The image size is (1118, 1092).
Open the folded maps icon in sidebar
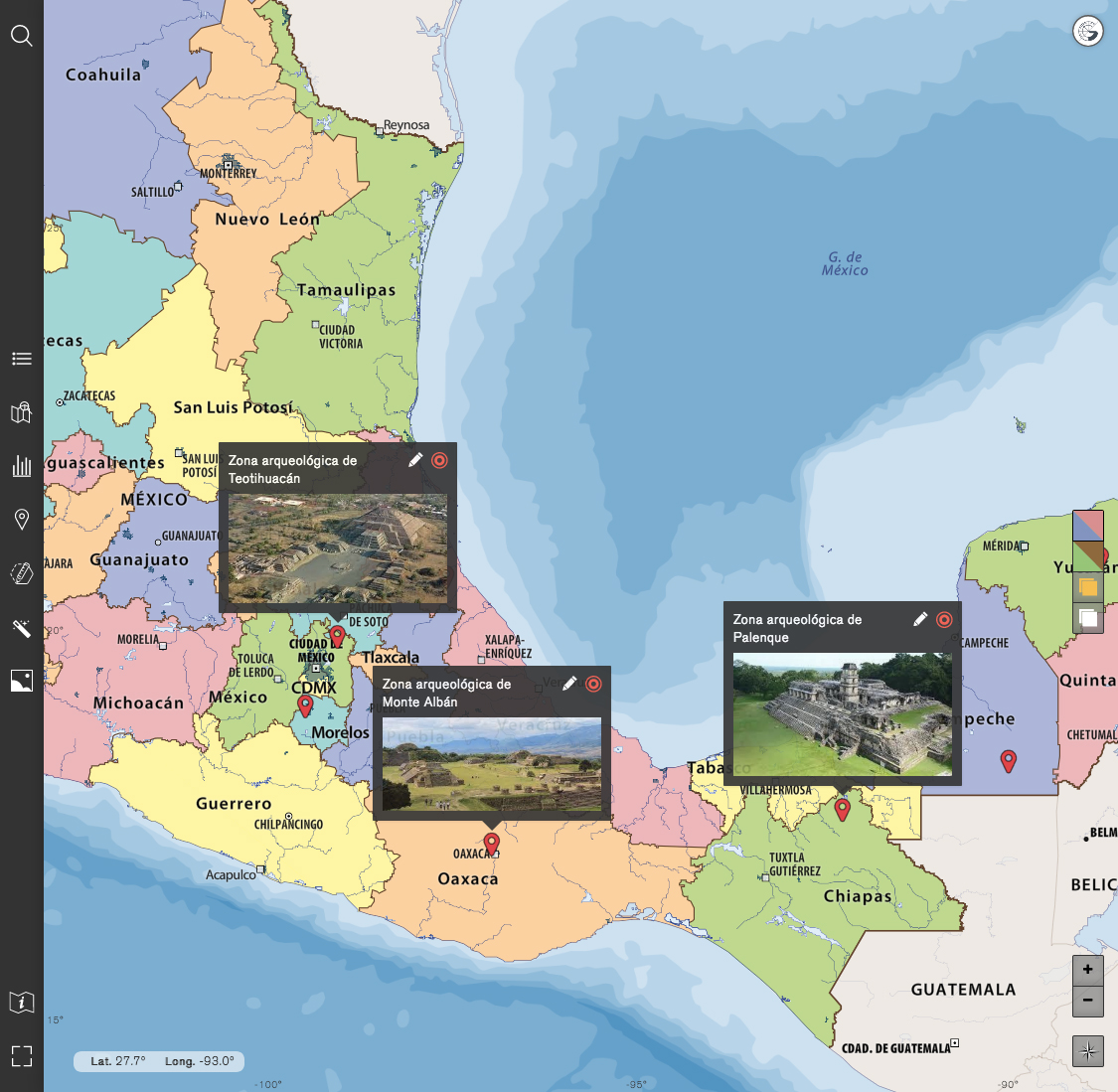pos(22,412)
